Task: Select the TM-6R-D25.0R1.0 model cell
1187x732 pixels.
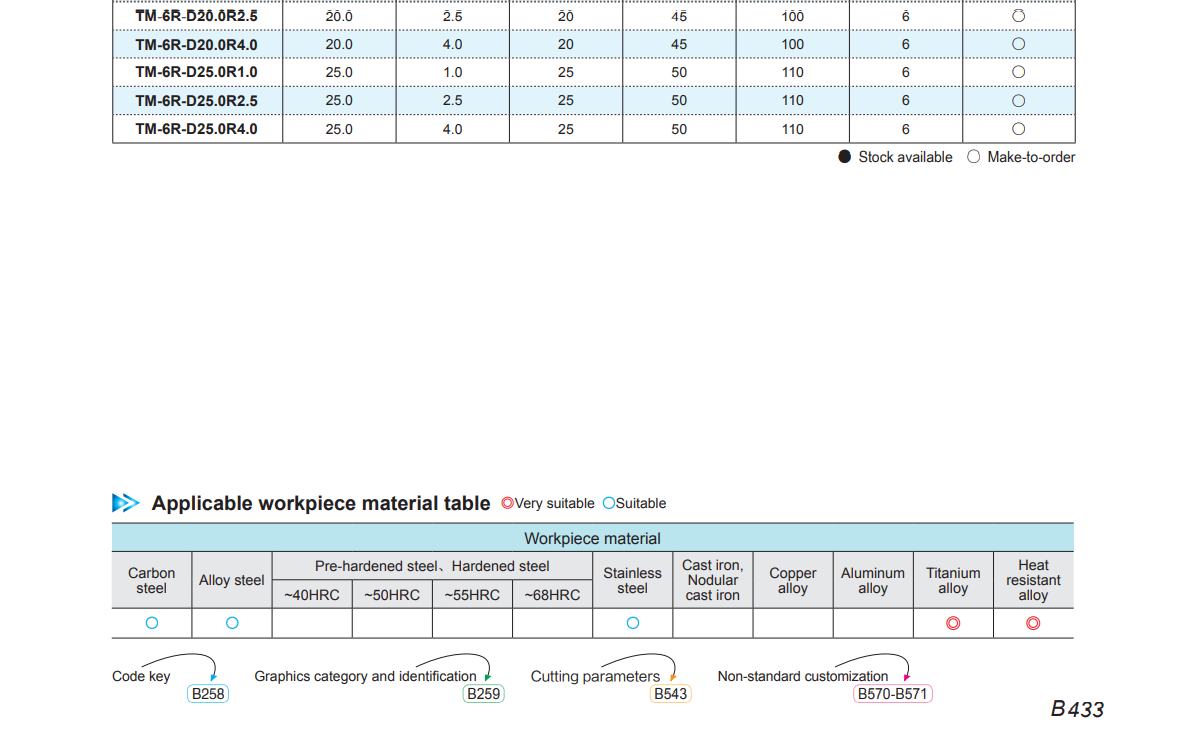Action: (x=197, y=72)
